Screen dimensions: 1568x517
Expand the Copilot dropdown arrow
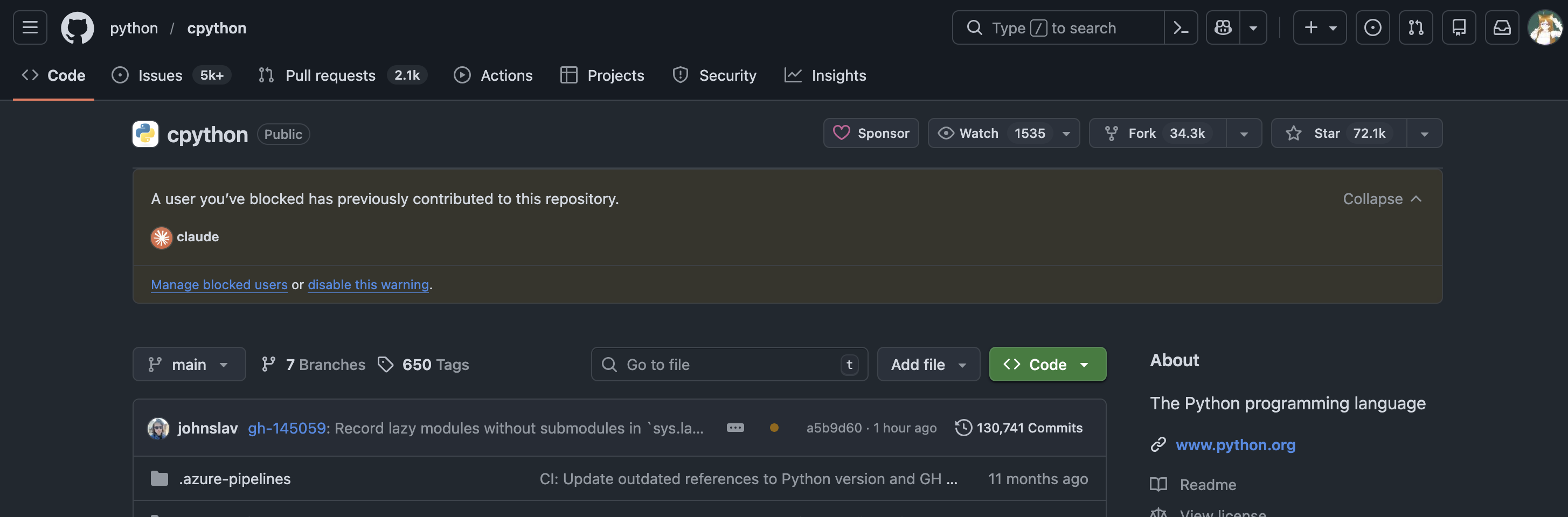1253,27
